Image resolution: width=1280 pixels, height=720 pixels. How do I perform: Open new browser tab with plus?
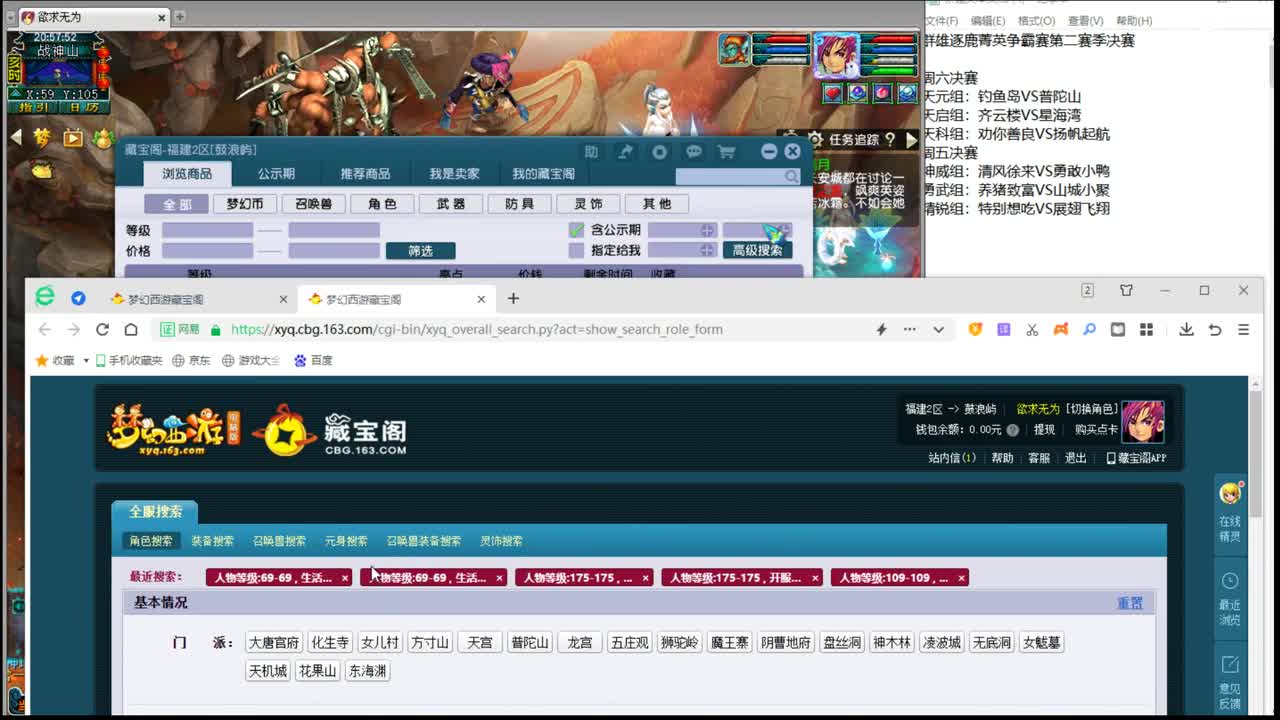pyautogui.click(x=513, y=298)
